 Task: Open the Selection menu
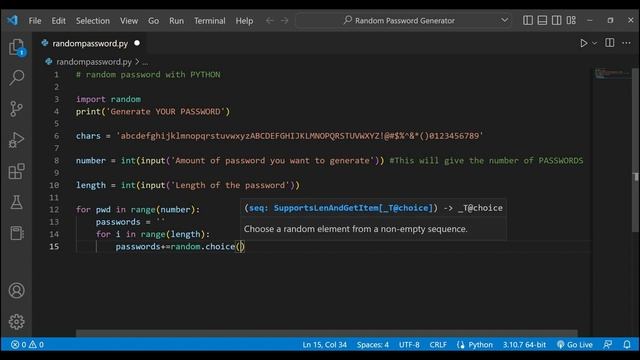click(93, 21)
